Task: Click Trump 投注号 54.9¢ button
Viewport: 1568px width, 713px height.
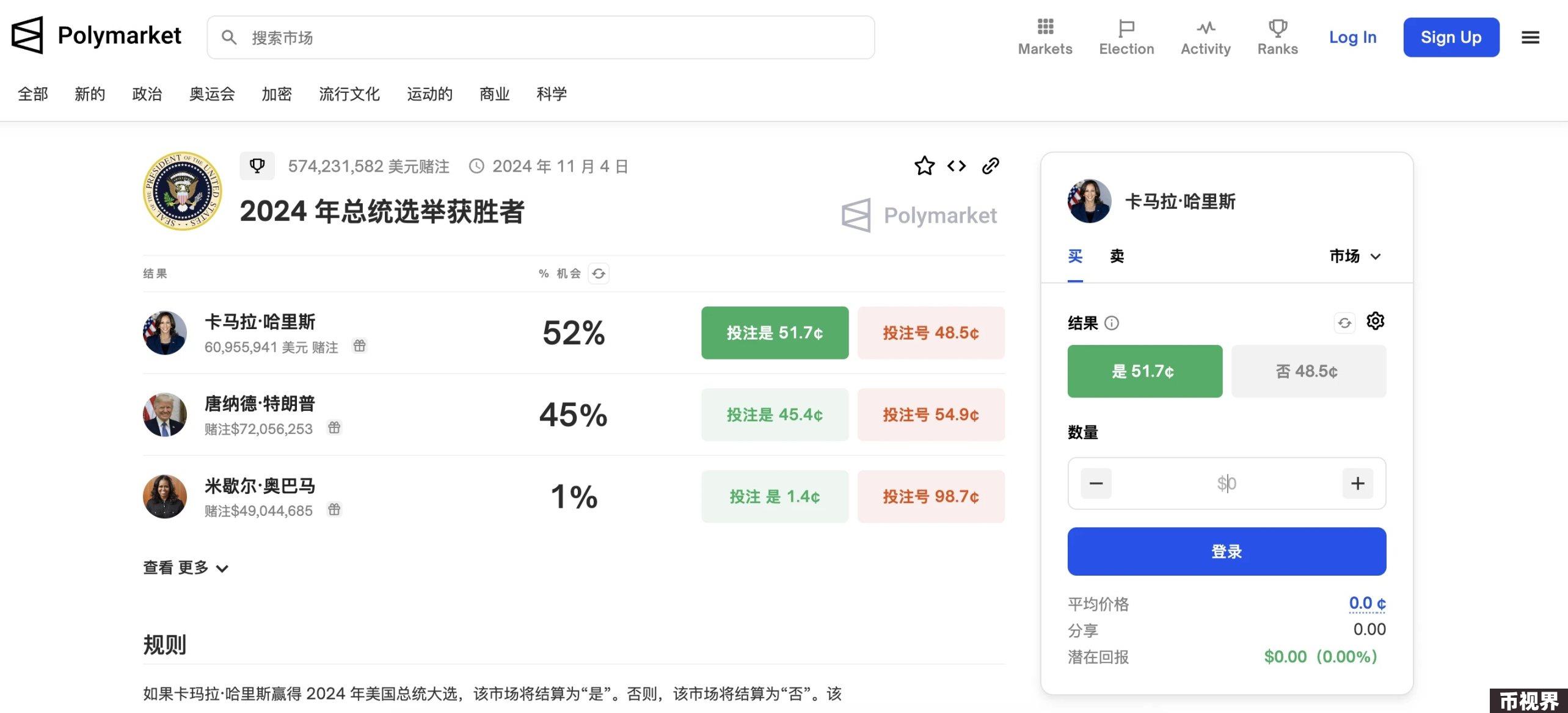Action: point(931,414)
